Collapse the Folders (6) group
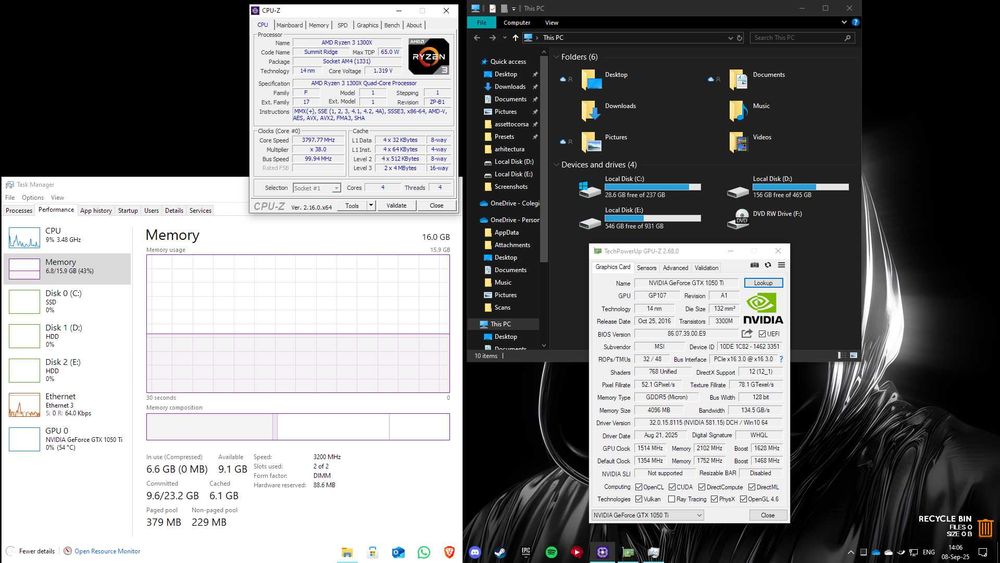The height and width of the screenshot is (563, 1000). pos(555,57)
